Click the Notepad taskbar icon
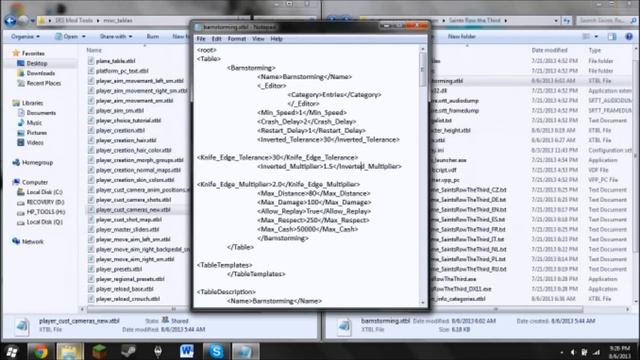This screenshot has width=640, height=360. [245, 351]
